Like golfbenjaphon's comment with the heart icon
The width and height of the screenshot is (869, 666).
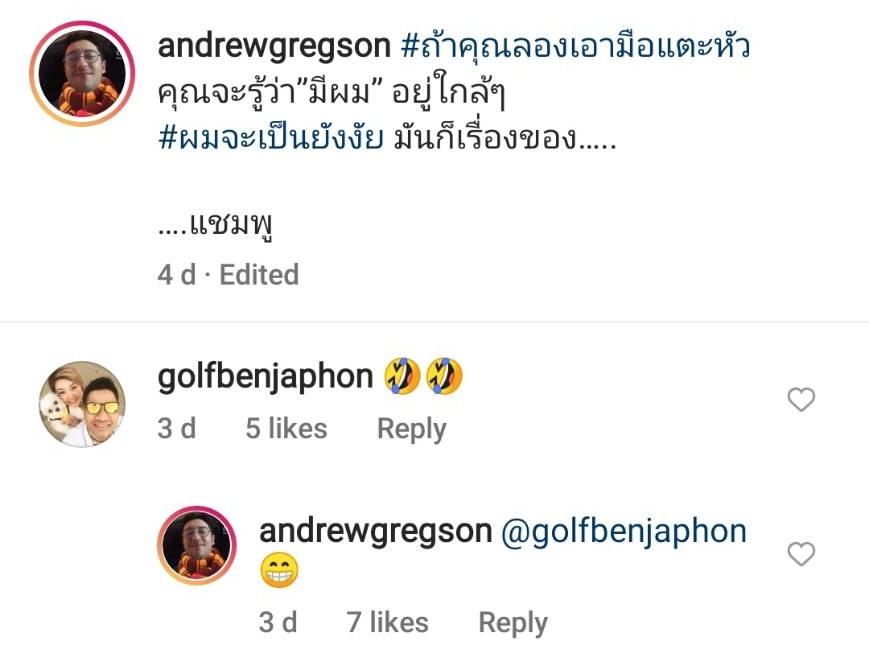tap(801, 399)
